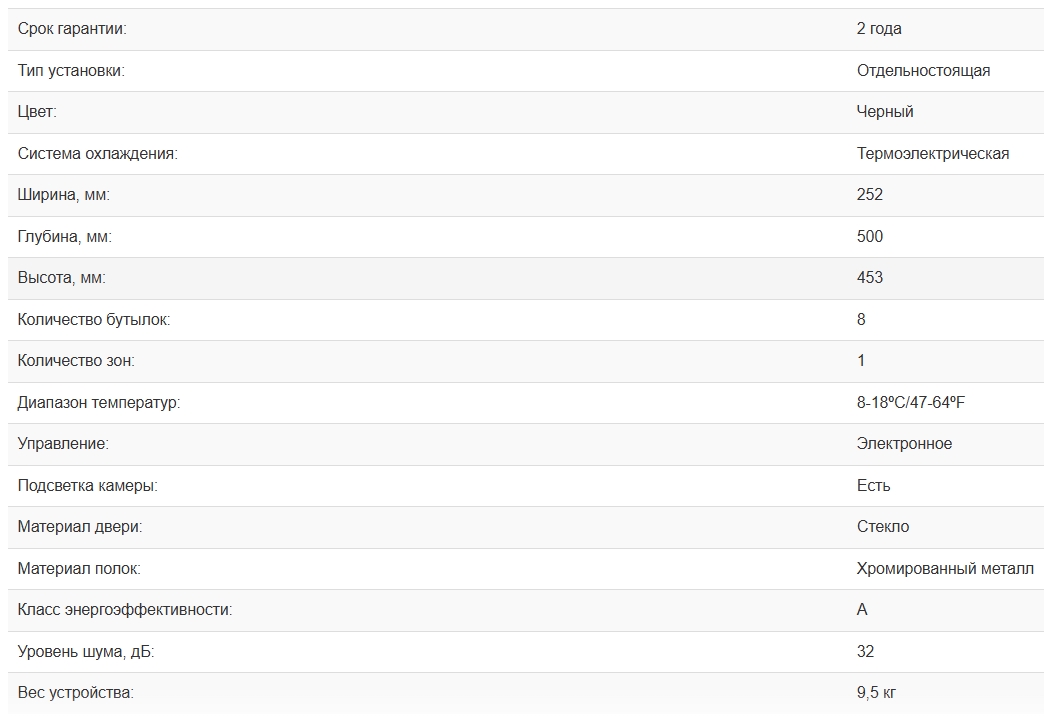
Task: Select the 'Тип установки' label
Action: click(71, 70)
